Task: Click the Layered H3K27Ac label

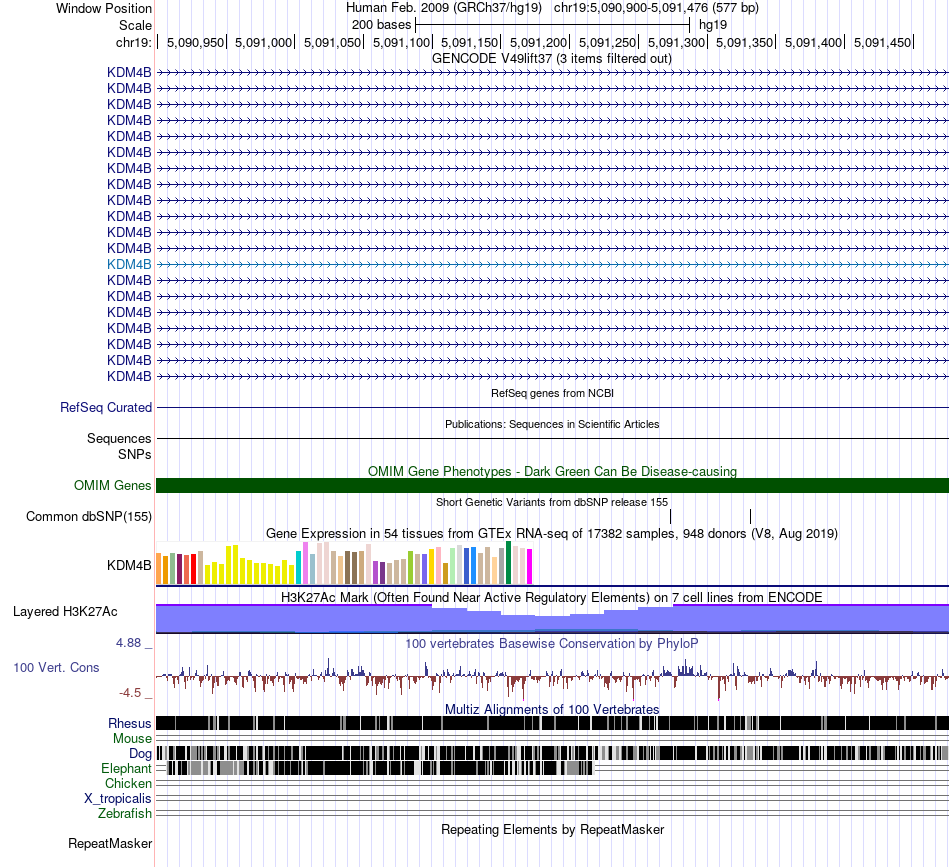Action: tap(65, 611)
